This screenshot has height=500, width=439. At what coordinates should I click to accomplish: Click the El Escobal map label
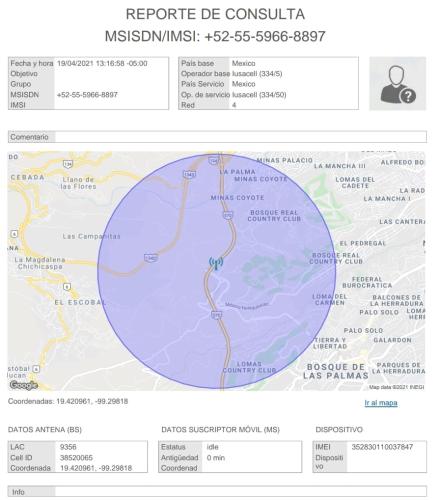pos(80,303)
